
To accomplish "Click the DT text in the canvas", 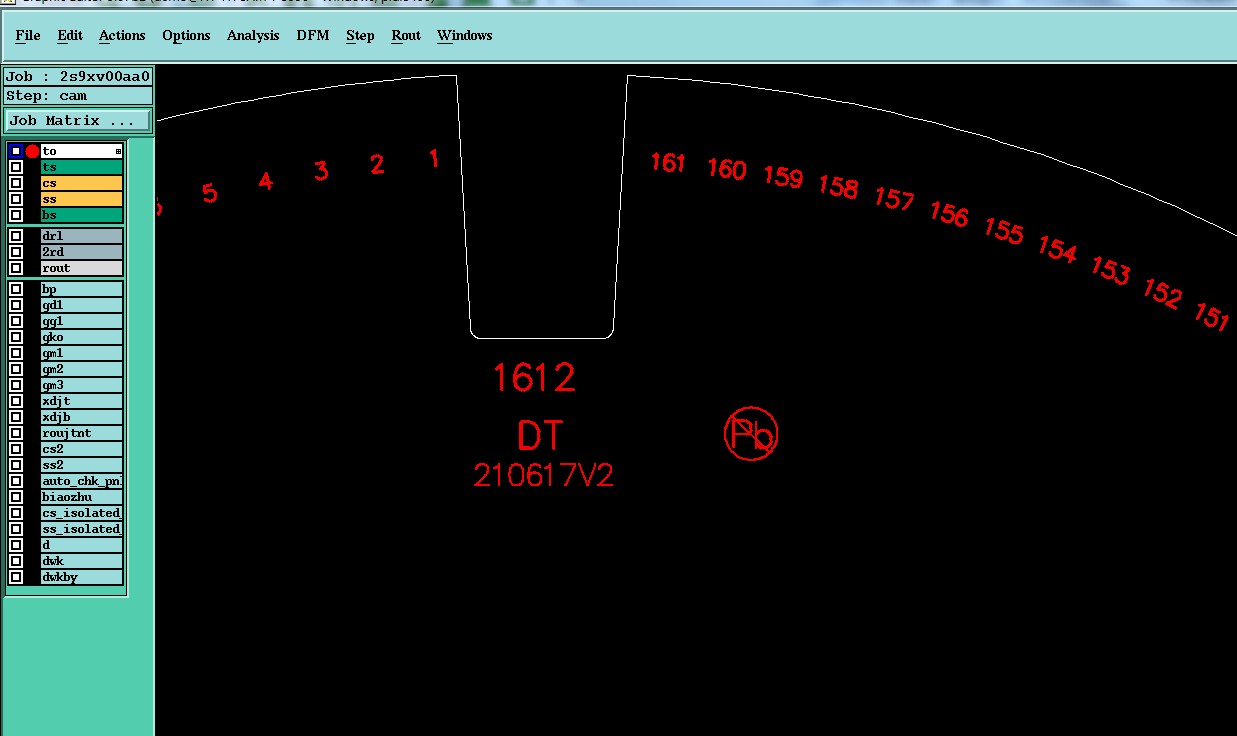I will pos(540,435).
